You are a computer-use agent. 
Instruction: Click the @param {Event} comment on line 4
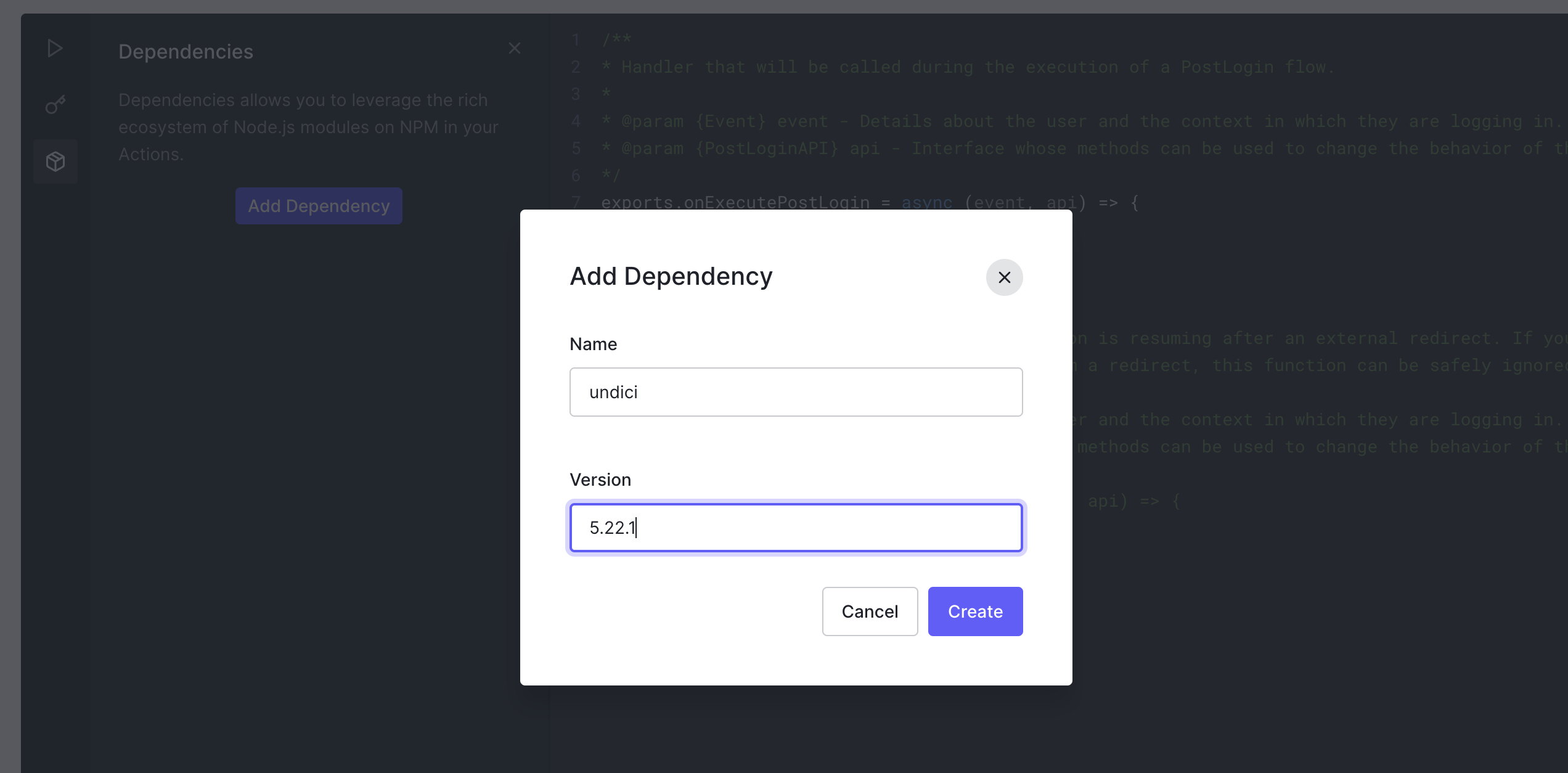point(1084,121)
